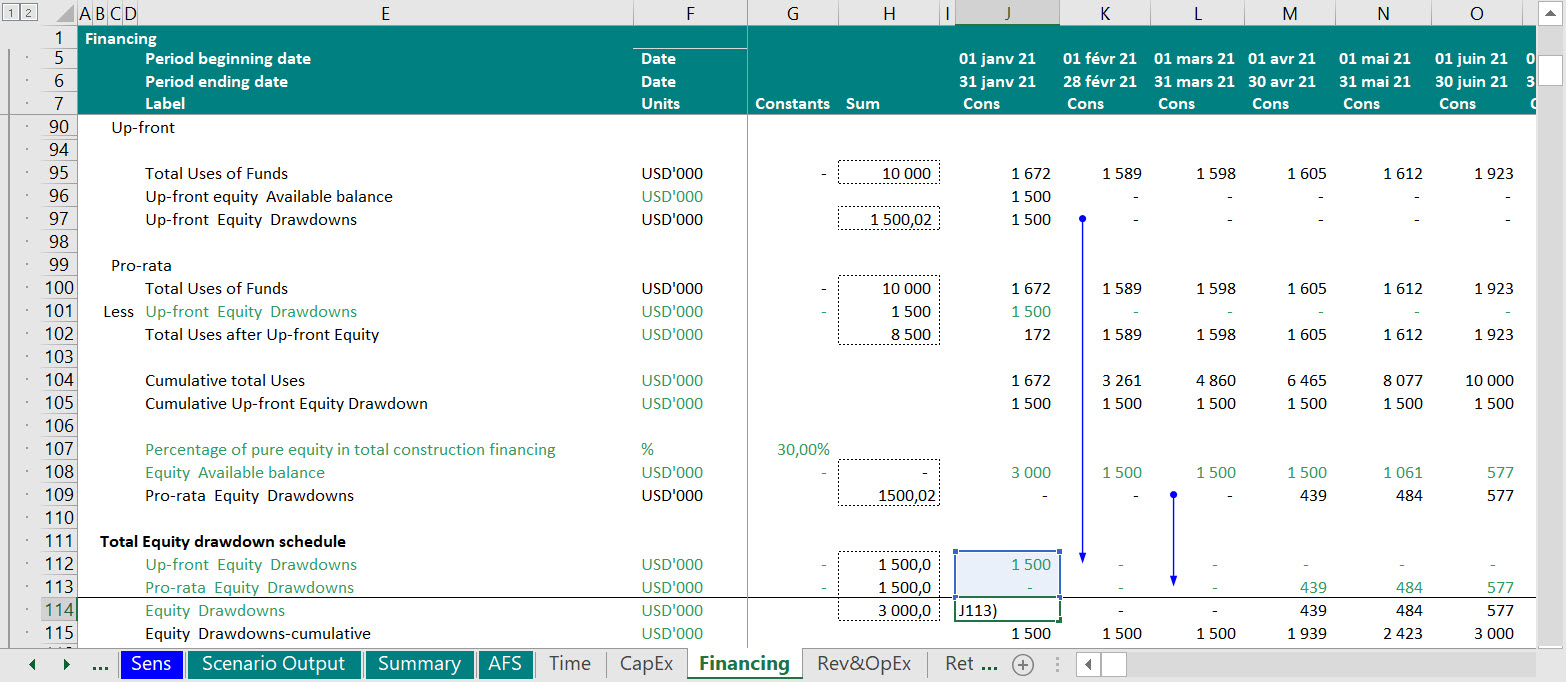Switch to Rev&OpEx sheet tab

pyautogui.click(x=864, y=664)
